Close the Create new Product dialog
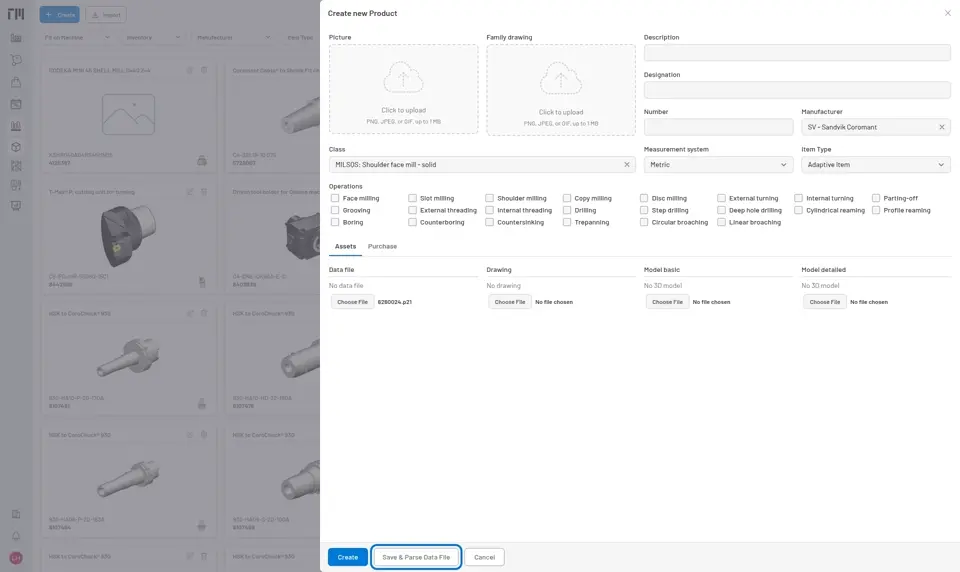The width and height of the screenshot is (960, 572). click(x=947, y=13)
